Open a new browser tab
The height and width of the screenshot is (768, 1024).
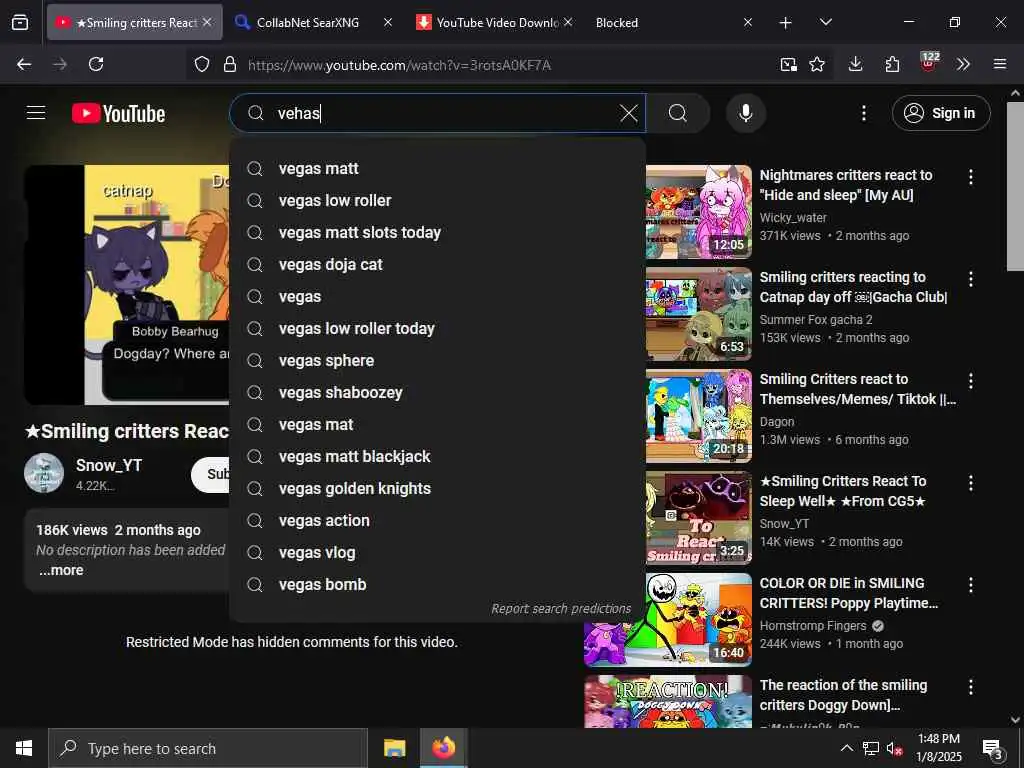[786, 23]
